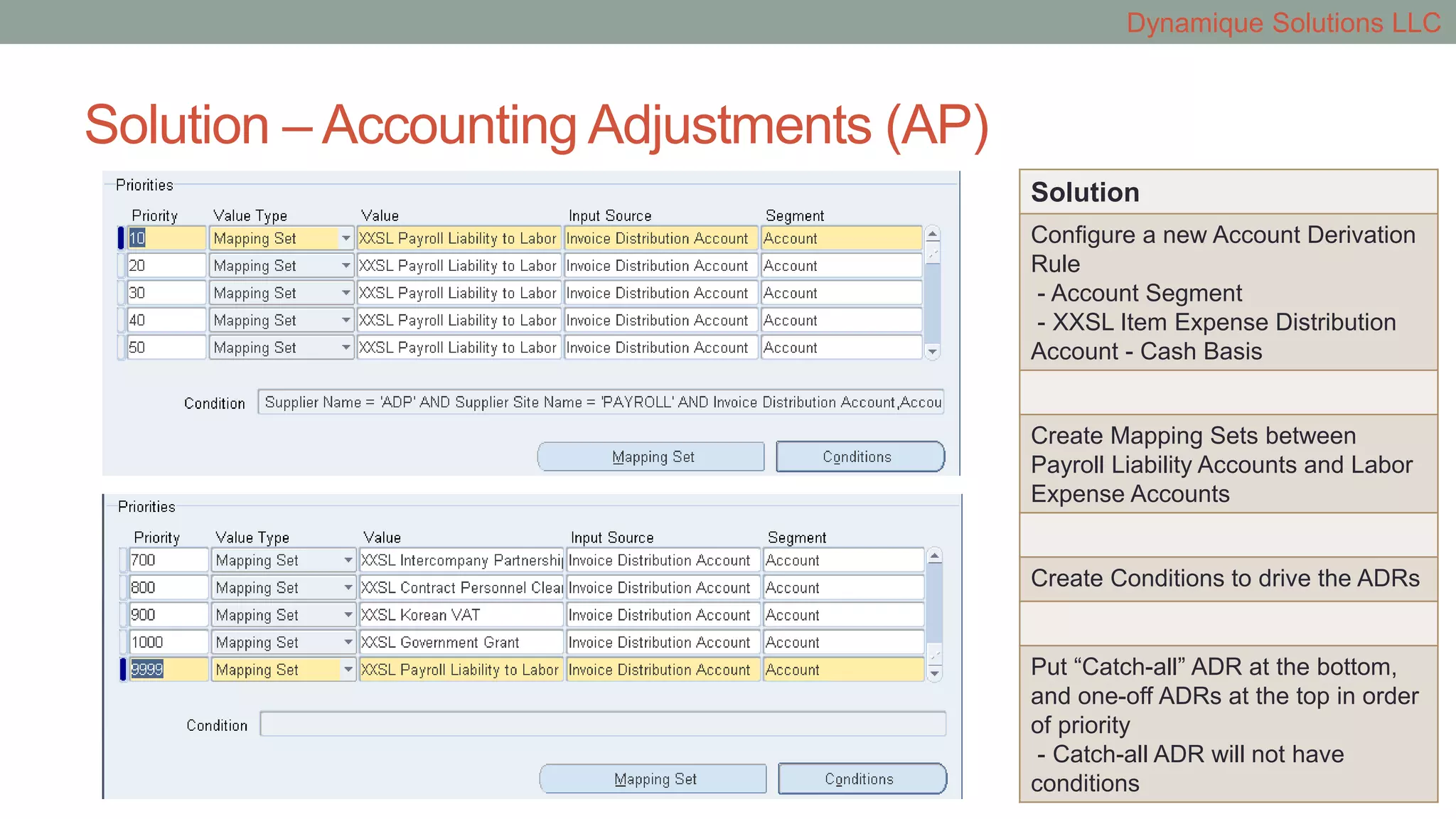1456x819 pixels.
Task: Select row indicator for priority 20
Action: 122,266
